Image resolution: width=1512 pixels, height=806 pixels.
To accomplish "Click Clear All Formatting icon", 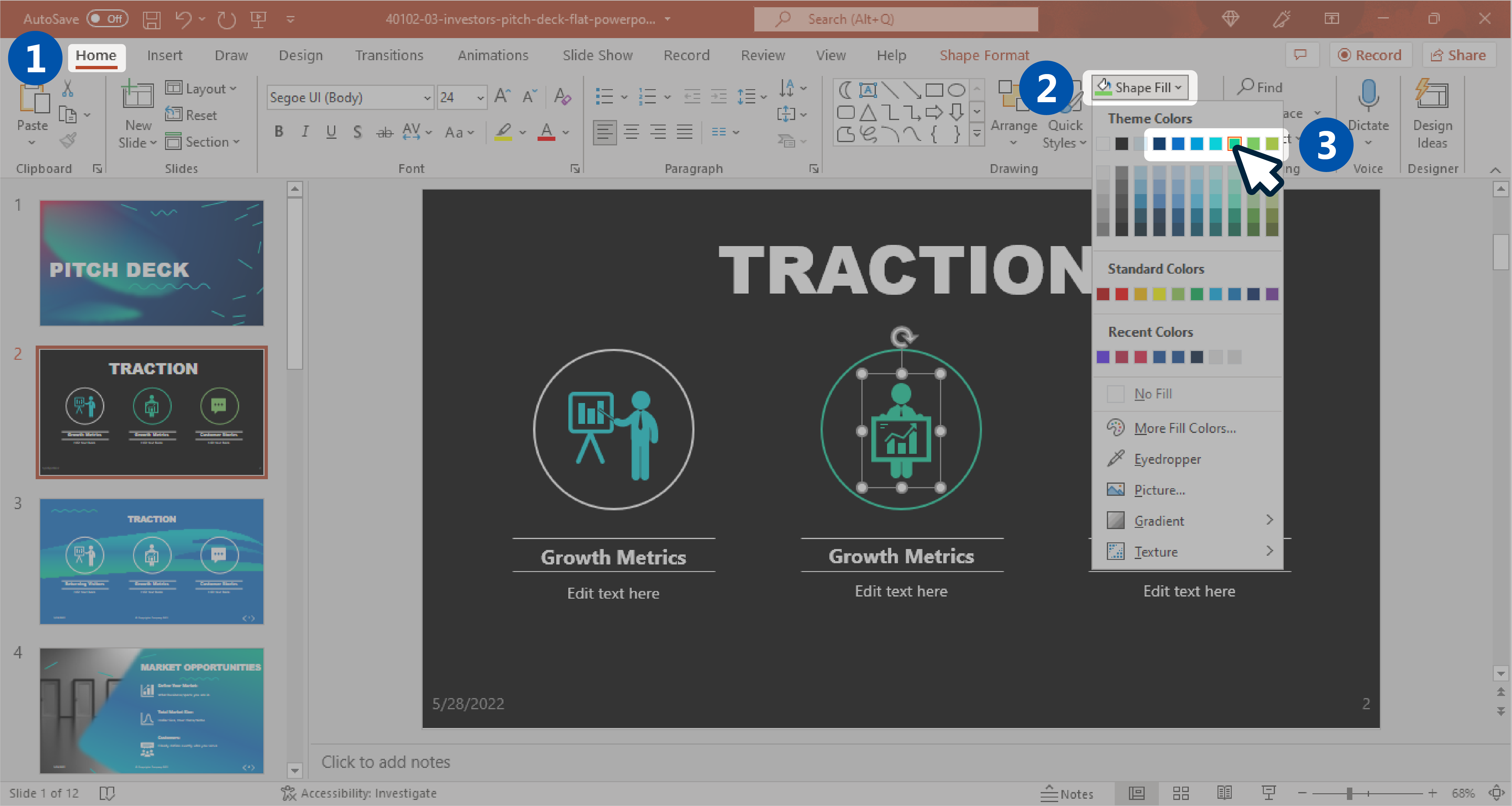I will 562,96.
